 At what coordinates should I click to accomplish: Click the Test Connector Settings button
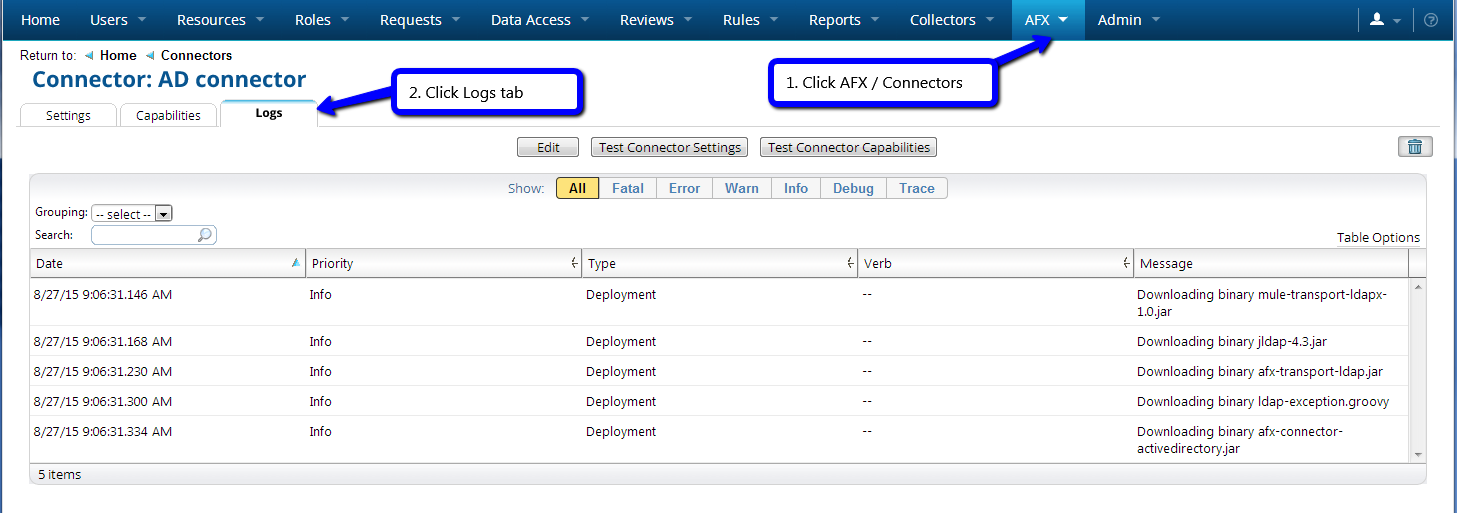pyautogui.click(x=669, y=147)
